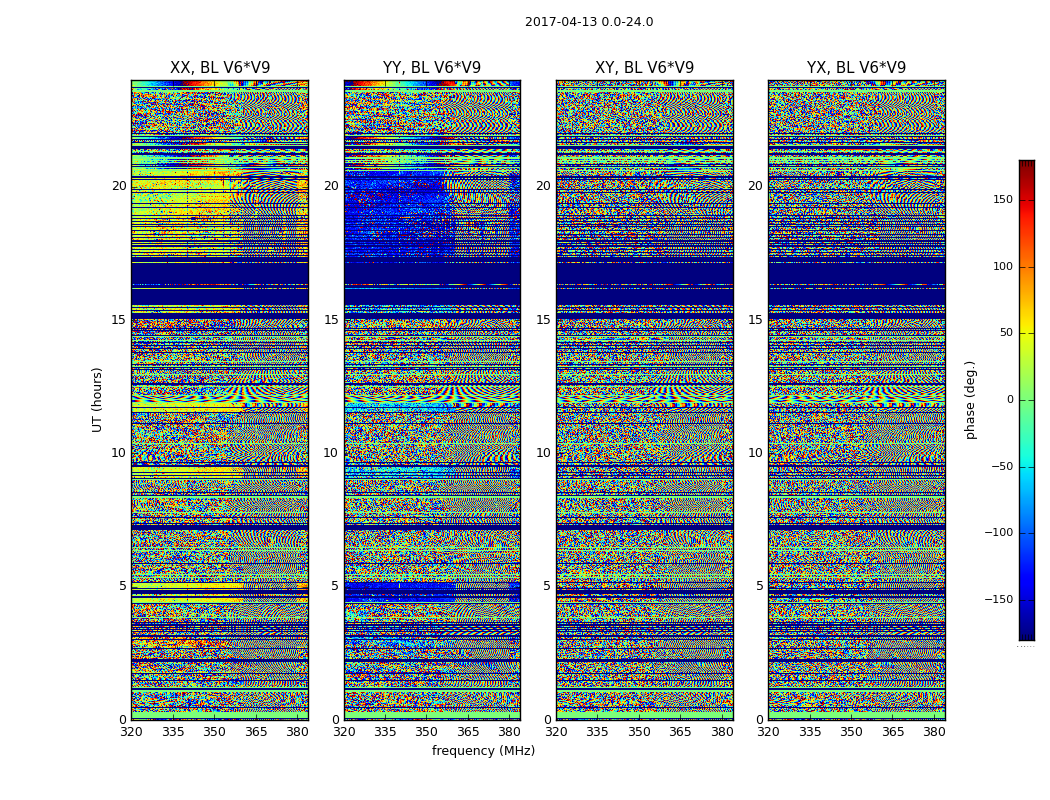This screenshot has width=1050, height=800.
Task: Click the figure title '2017-04-13 0.0-24.0'
Action: [x=589, y=22]
